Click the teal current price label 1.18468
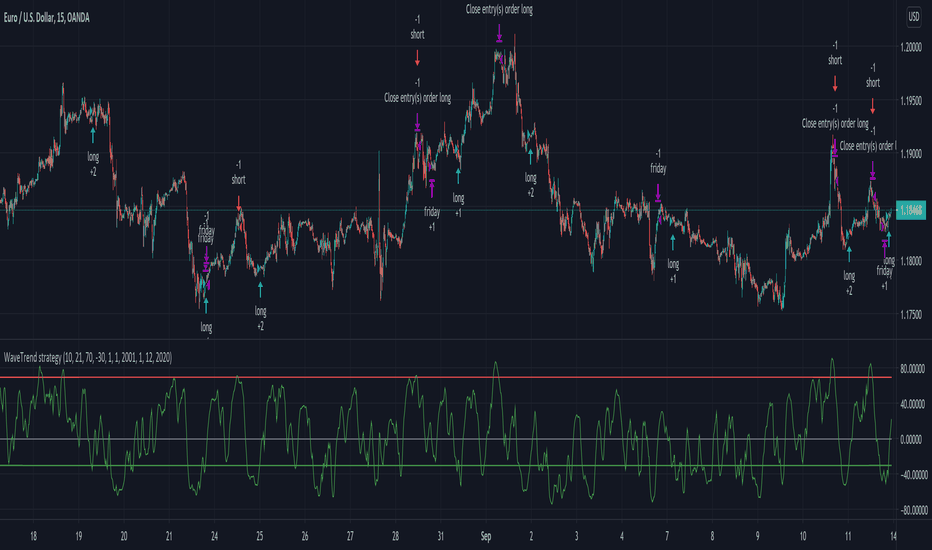The height and width of the screenshot is (550, 932). [x=911, y=210]
